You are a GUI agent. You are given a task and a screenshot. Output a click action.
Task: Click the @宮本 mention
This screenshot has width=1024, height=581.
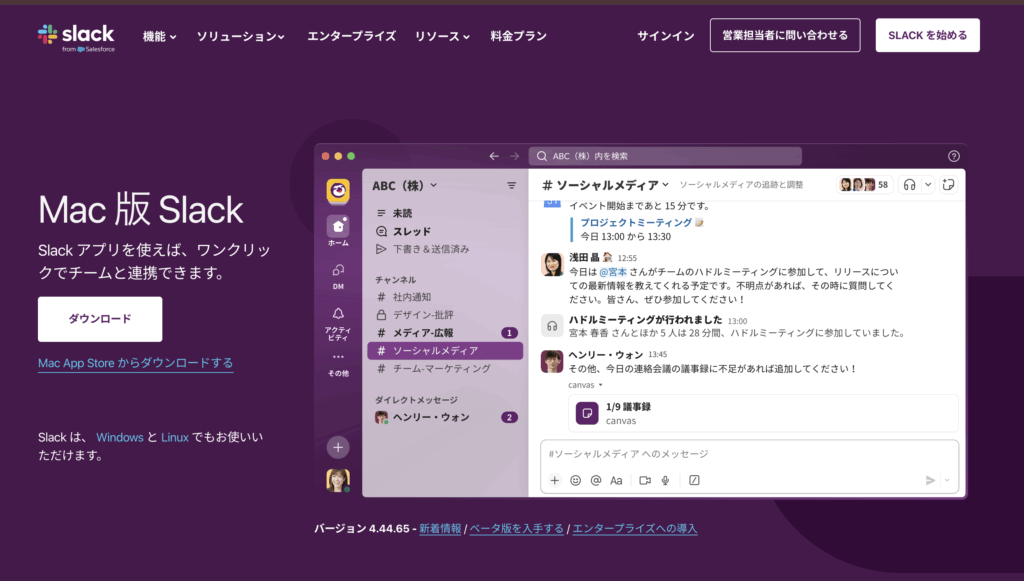(613, 272)
